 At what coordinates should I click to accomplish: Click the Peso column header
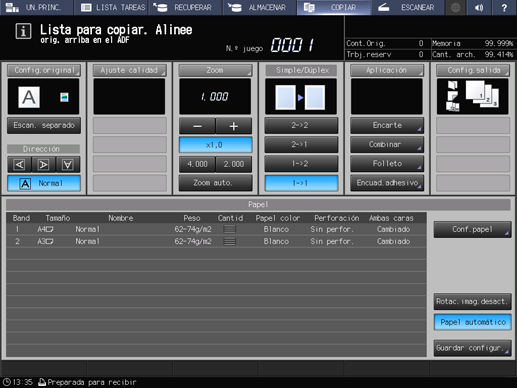192,218
